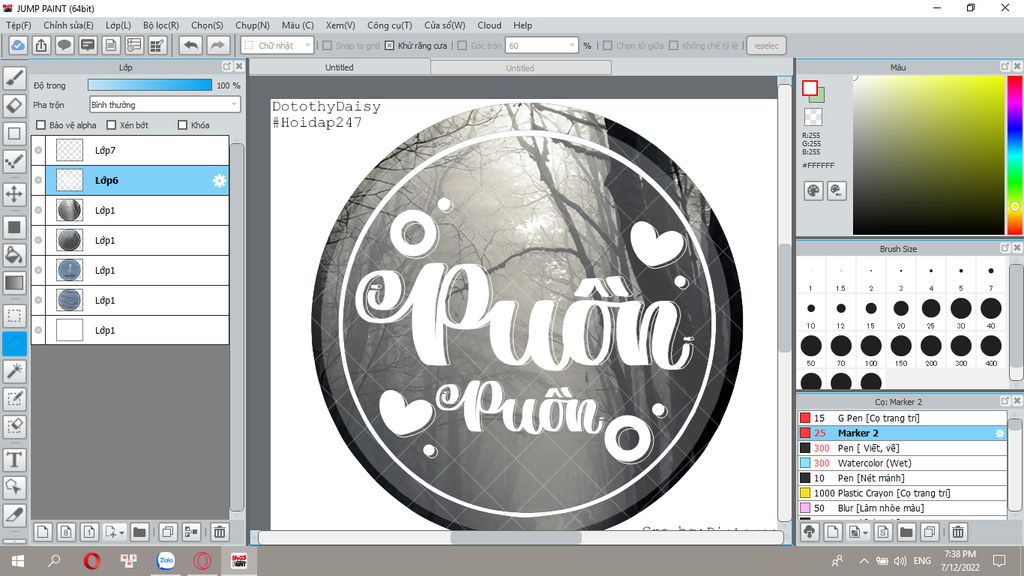Click the export/share toolbar icon
Image resolution: width=1024 pixels, height=576 pixels.
tap(41, 46)
